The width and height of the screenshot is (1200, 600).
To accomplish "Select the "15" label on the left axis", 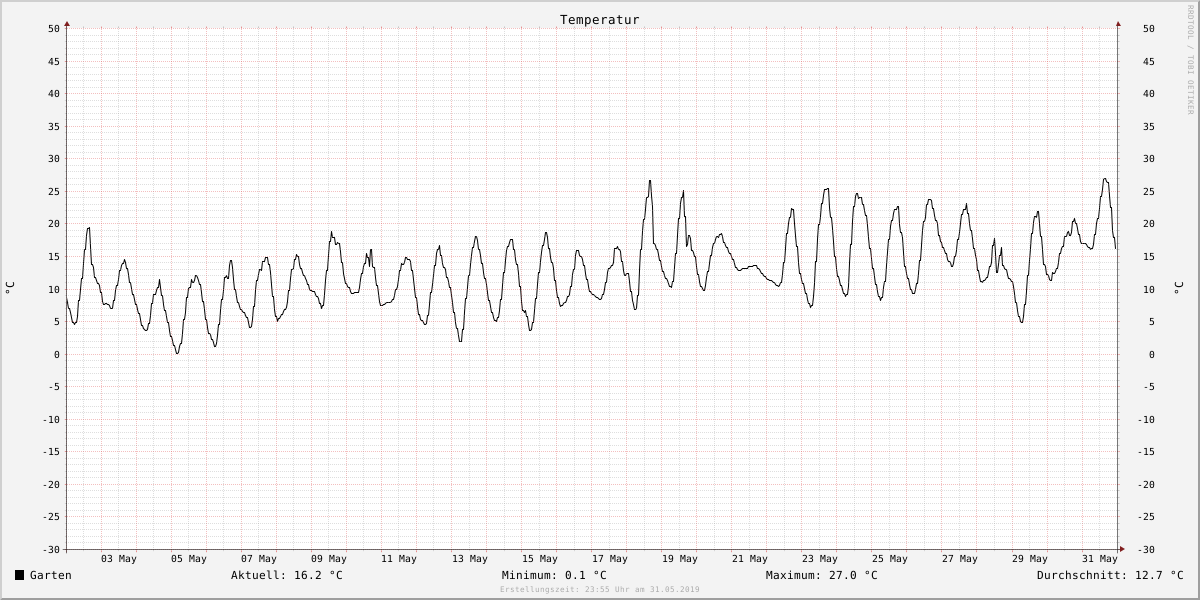I will 54,257.
